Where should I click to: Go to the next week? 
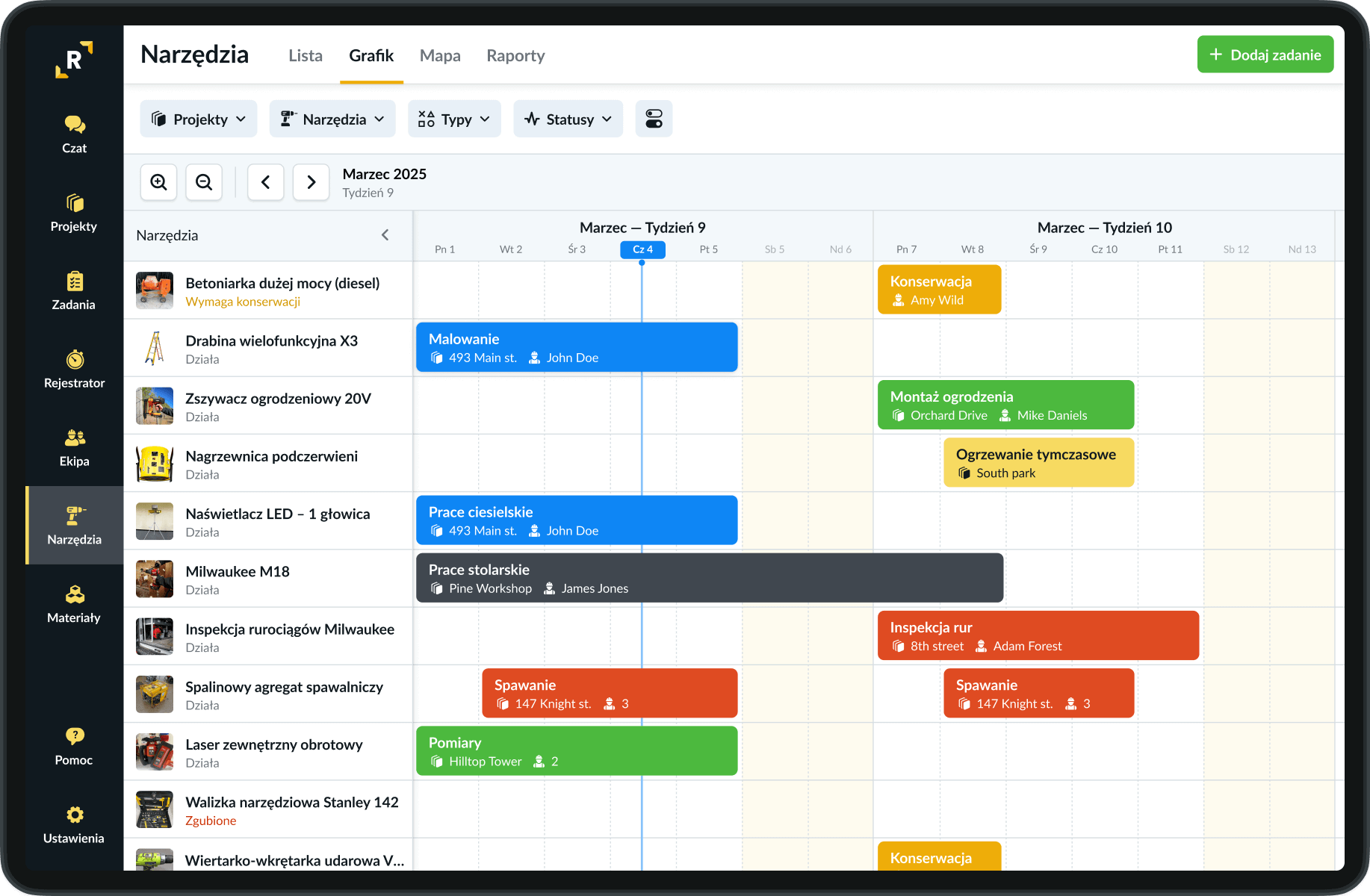(x=311, y=182)
